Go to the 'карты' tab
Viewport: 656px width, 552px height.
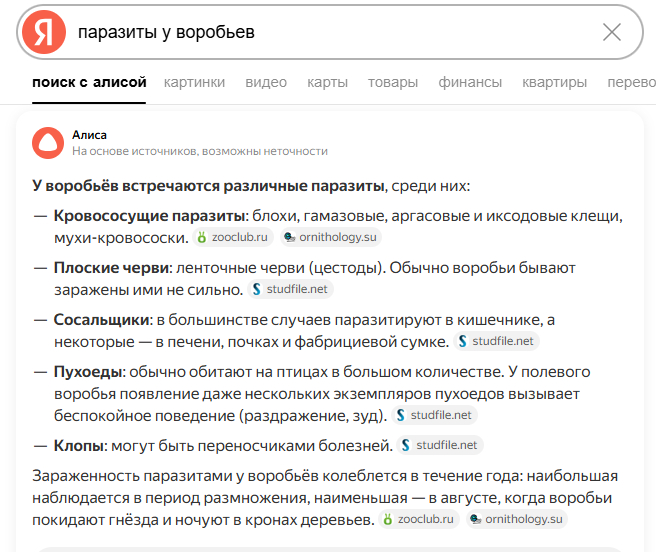(327, 82)
